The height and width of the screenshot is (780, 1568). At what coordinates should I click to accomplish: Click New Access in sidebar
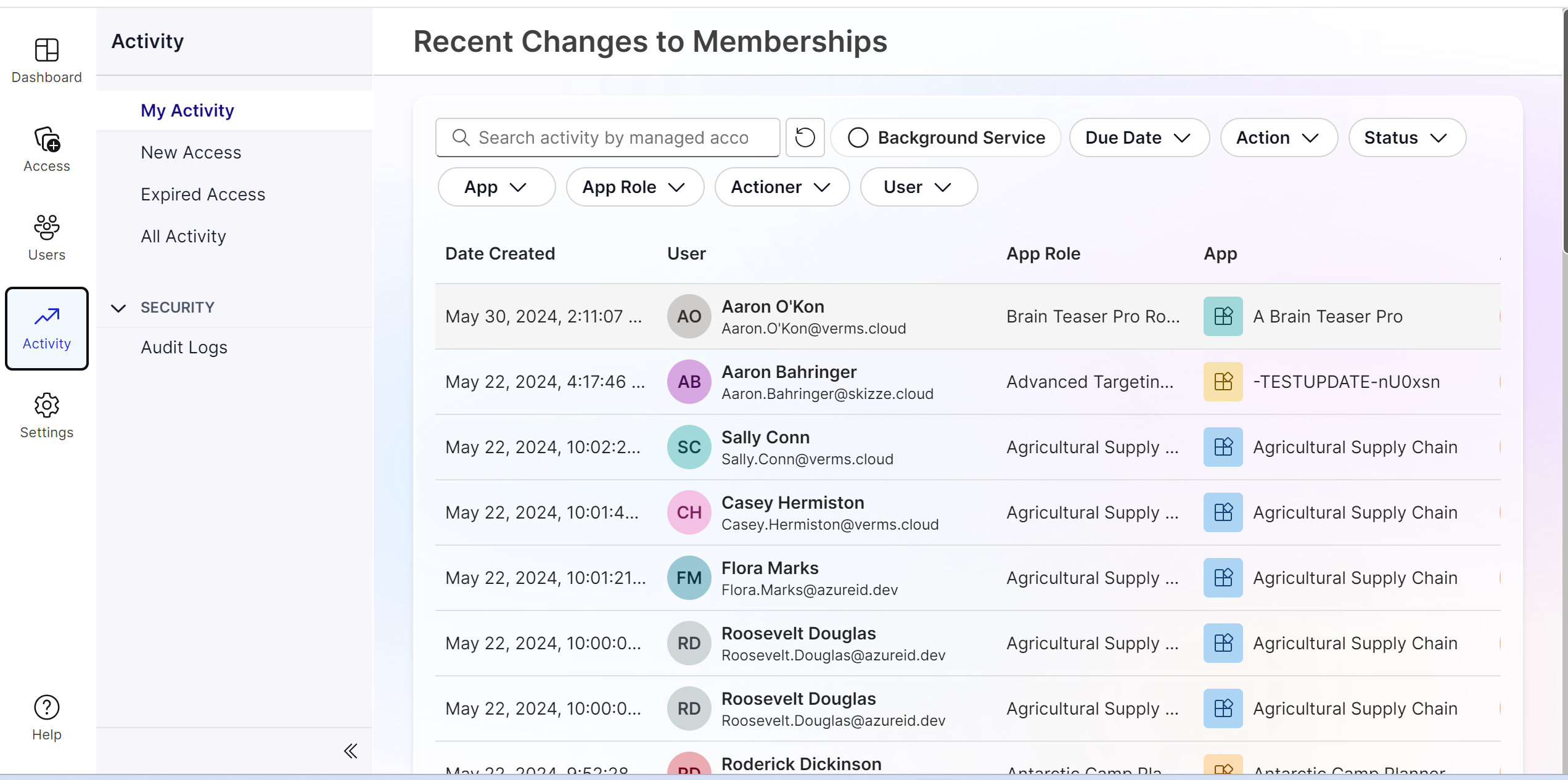tap(191, 152)
